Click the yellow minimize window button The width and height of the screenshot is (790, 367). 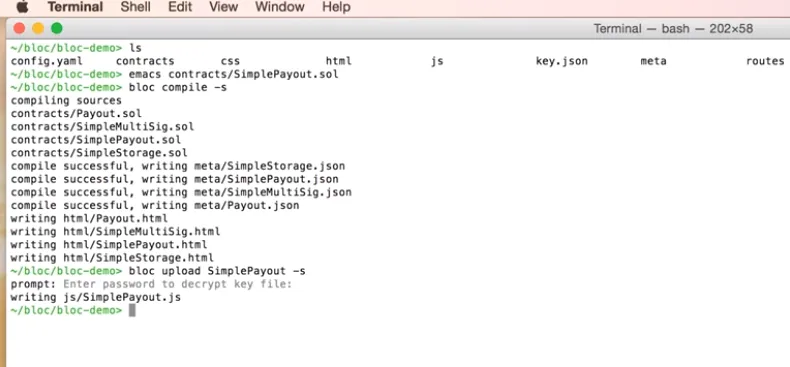point(38,28)
